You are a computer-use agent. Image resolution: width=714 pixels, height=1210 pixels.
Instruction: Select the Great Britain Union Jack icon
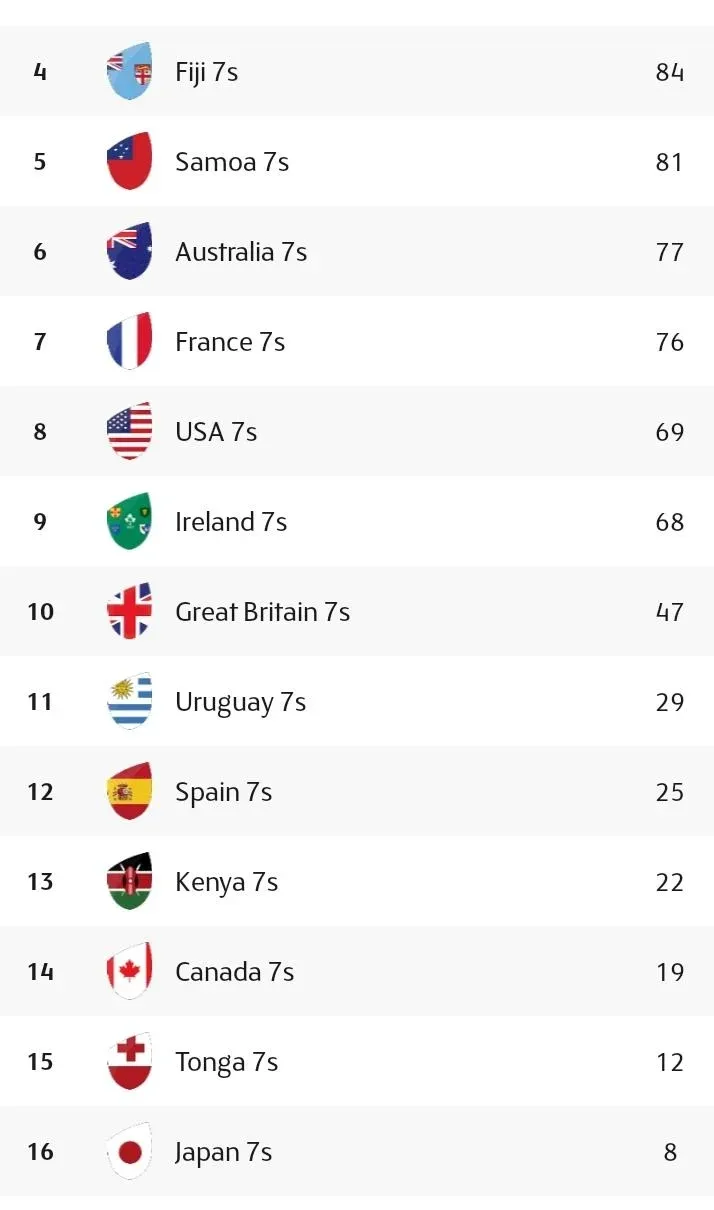tap(130, 612)
